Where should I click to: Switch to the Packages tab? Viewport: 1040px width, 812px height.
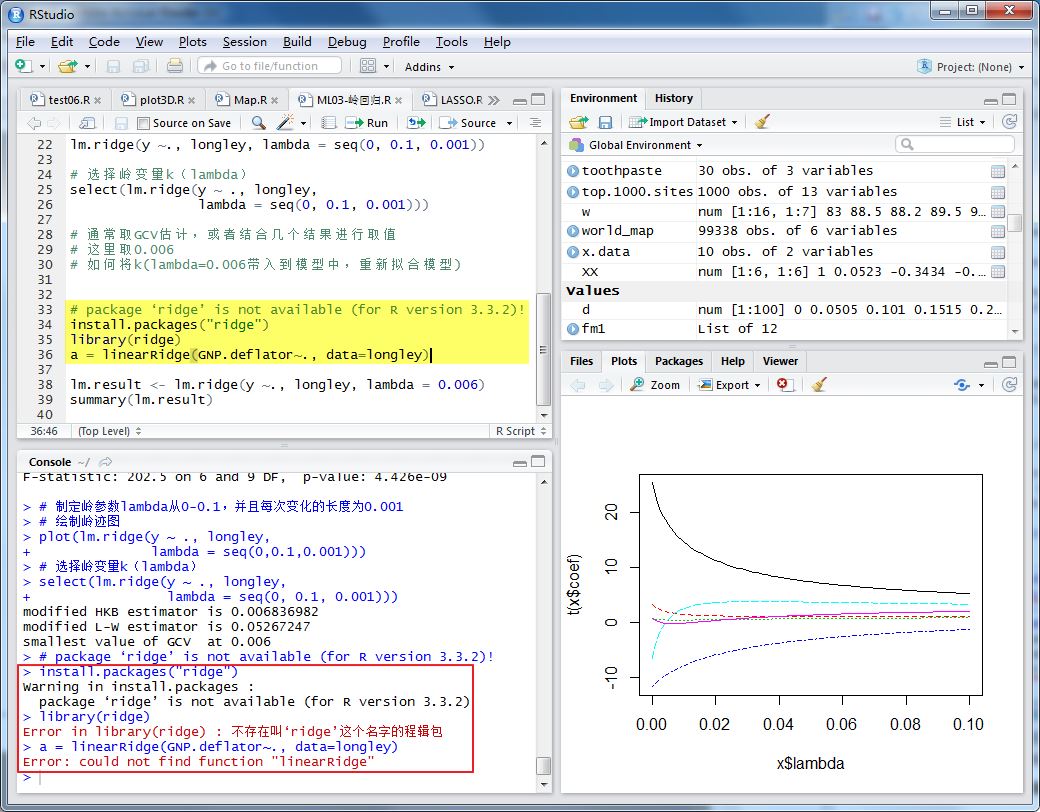tap(679, 362)
